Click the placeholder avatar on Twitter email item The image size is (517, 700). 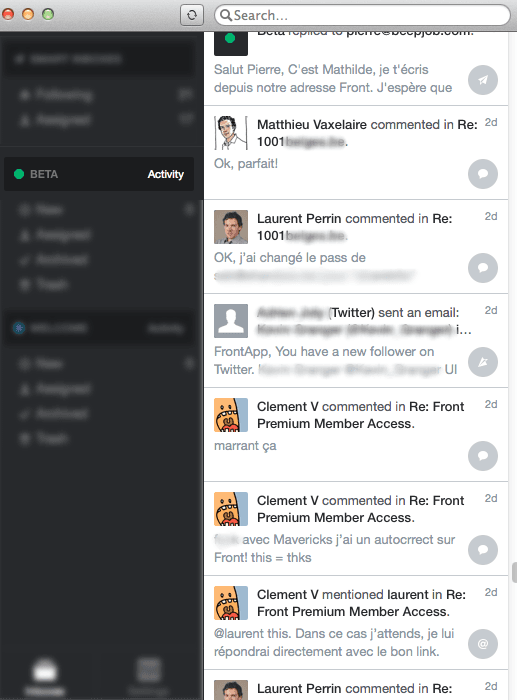click(x=231, y=321)
